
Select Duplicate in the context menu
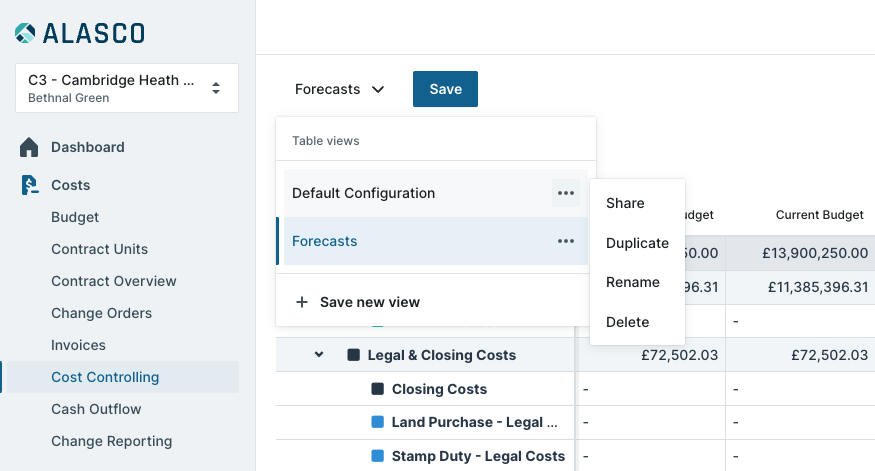637,243
